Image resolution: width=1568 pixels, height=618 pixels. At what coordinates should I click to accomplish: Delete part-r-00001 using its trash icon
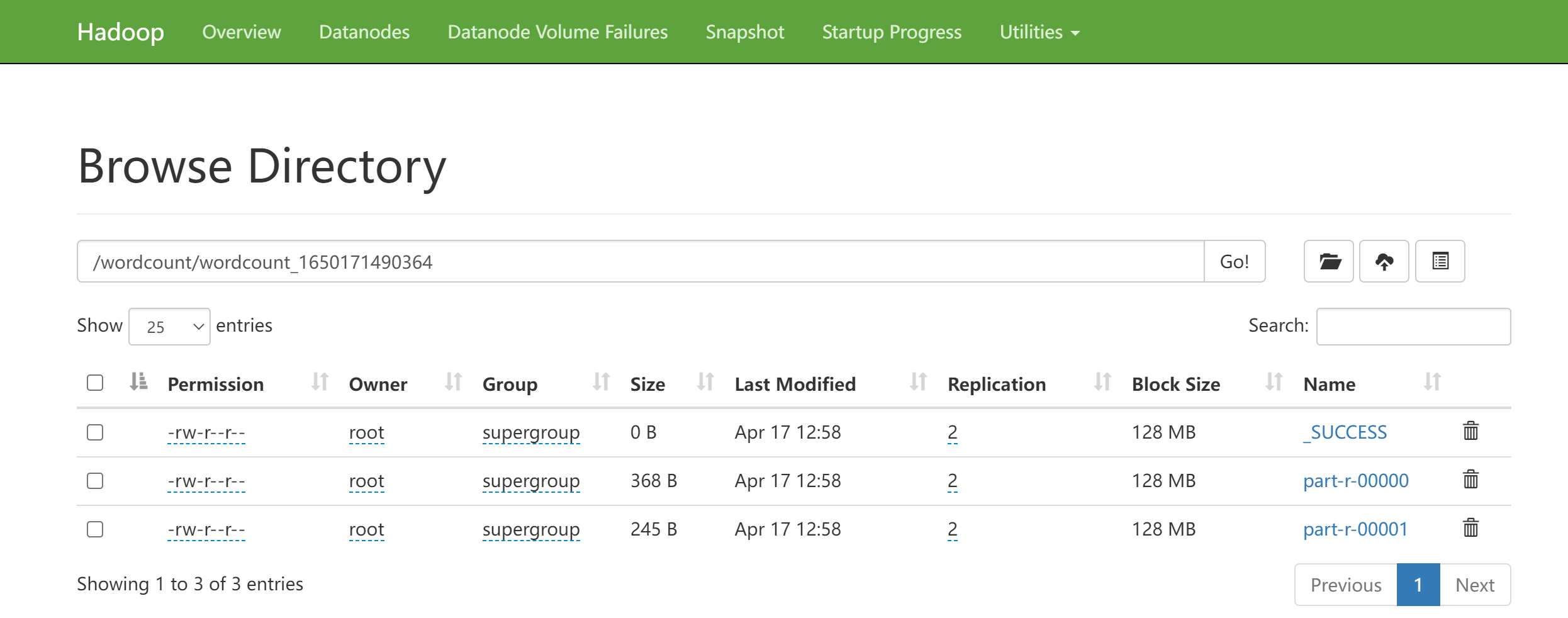pyautogui.click(x=1470, y=529)
